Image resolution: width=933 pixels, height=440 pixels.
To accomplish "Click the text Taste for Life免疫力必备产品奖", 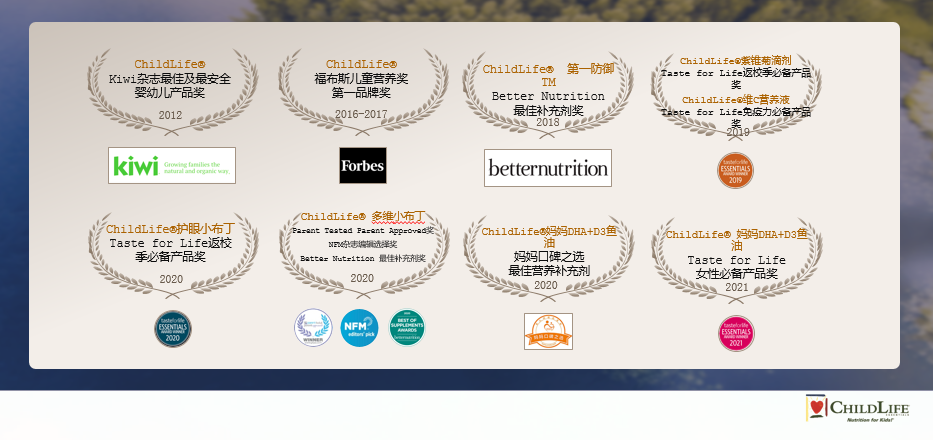I will tap(736, 117).
